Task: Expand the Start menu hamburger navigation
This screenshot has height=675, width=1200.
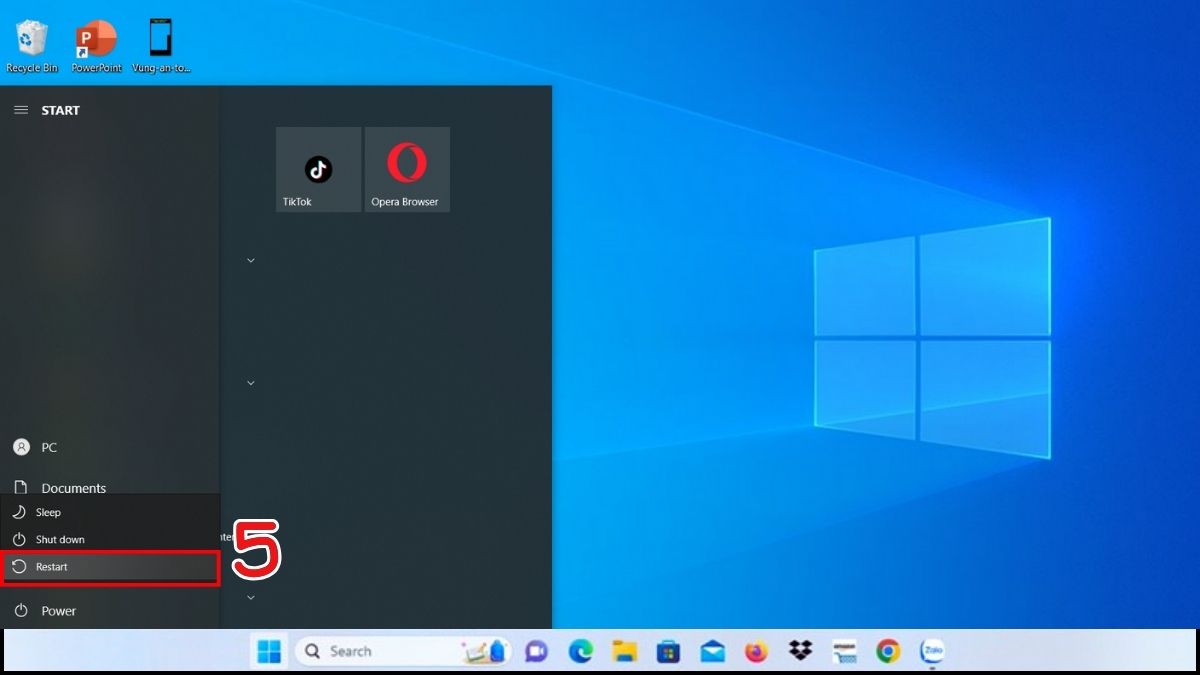Action: point(21,110)
